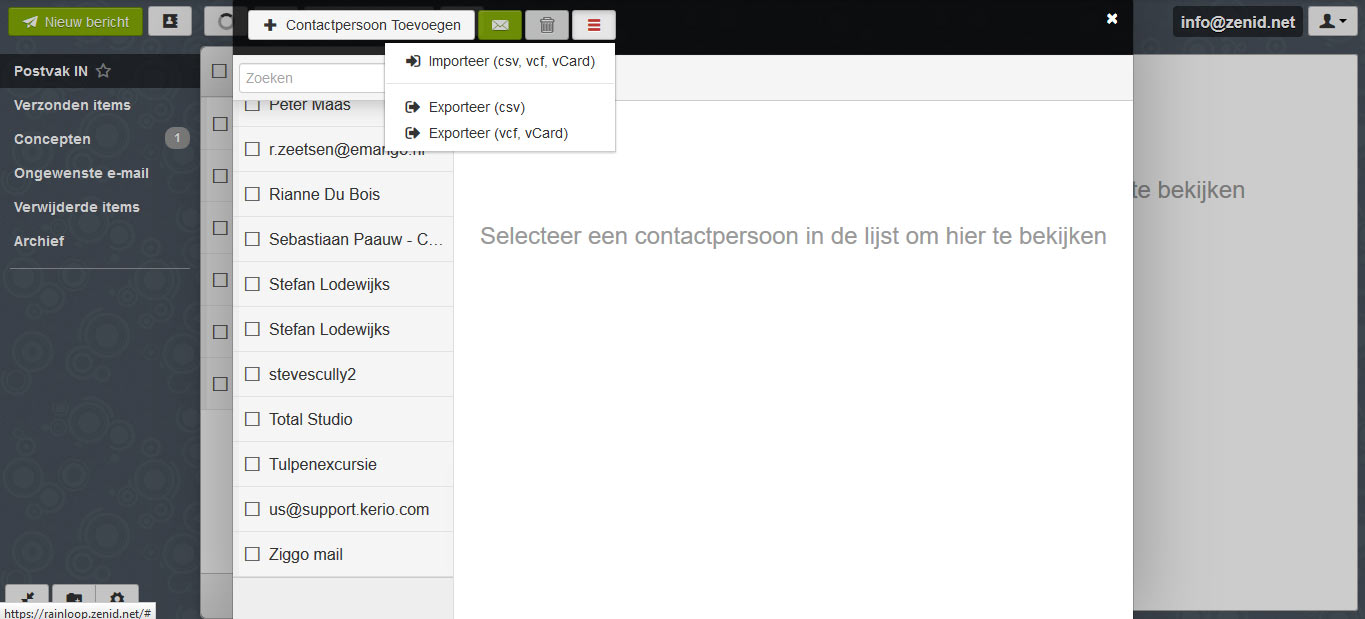Tick the checkbox for Total Studio
The width and height of the screenshot is (1365, 619).
pyautogui.click(x=252, y=419)
